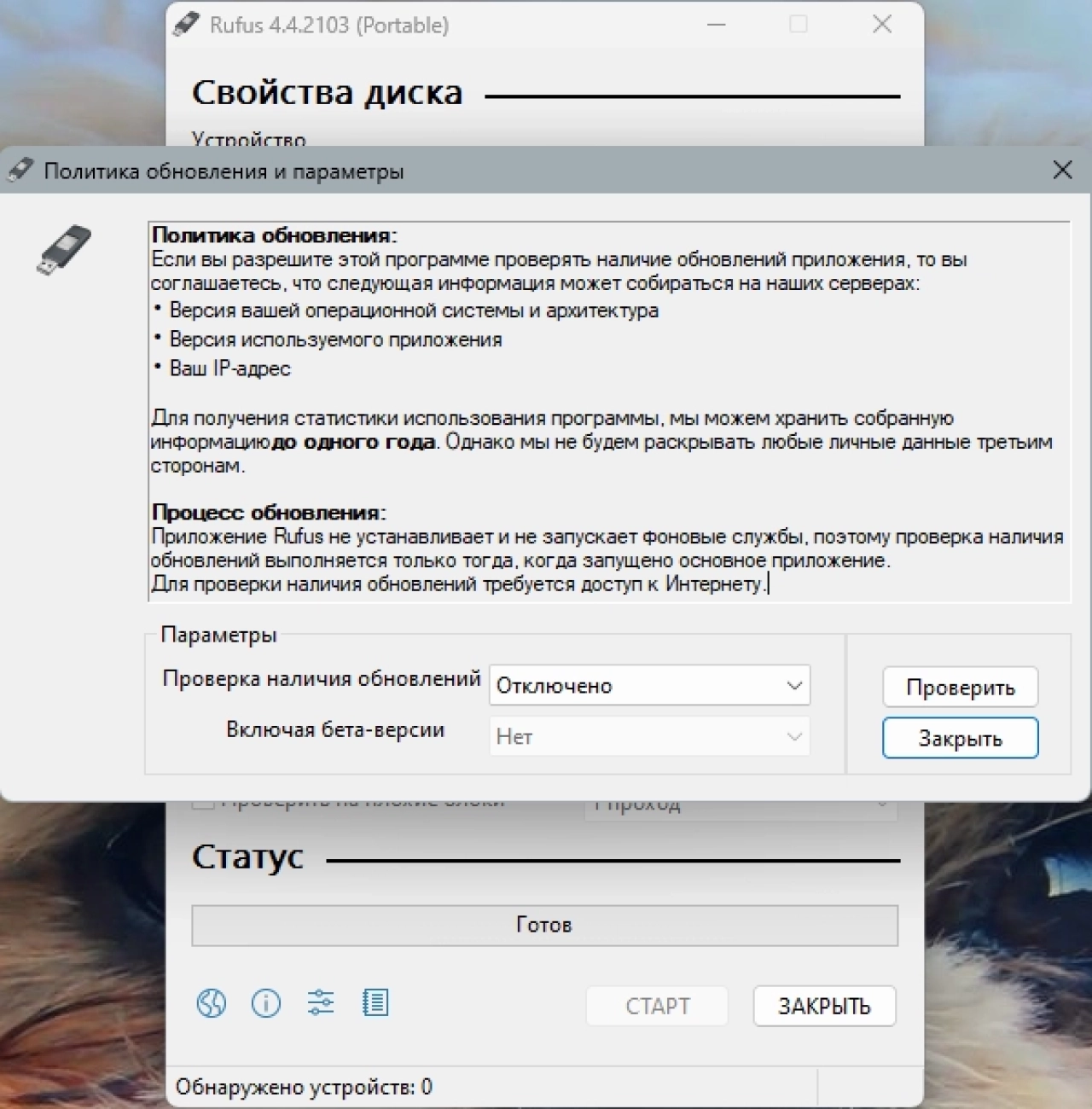Click the Включая бета-версии label
Screen dimensions: 1092x1109
click(335, 730)
